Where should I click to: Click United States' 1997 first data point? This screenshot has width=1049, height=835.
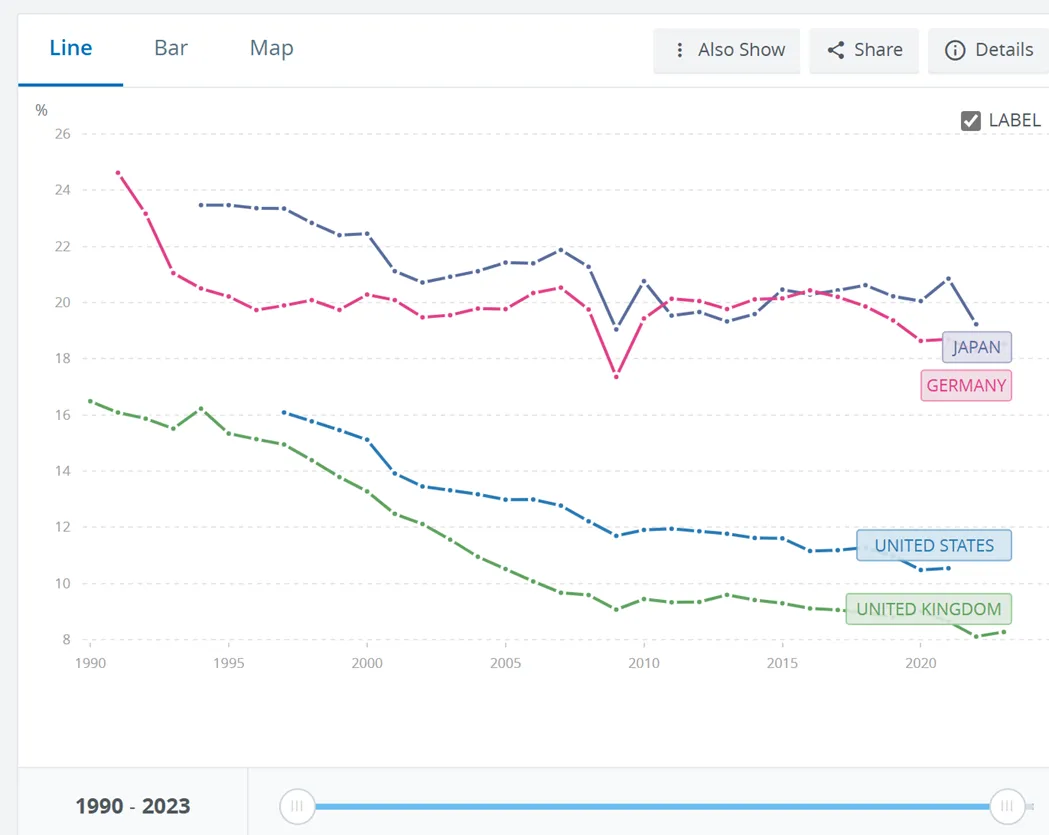(284, 412)
